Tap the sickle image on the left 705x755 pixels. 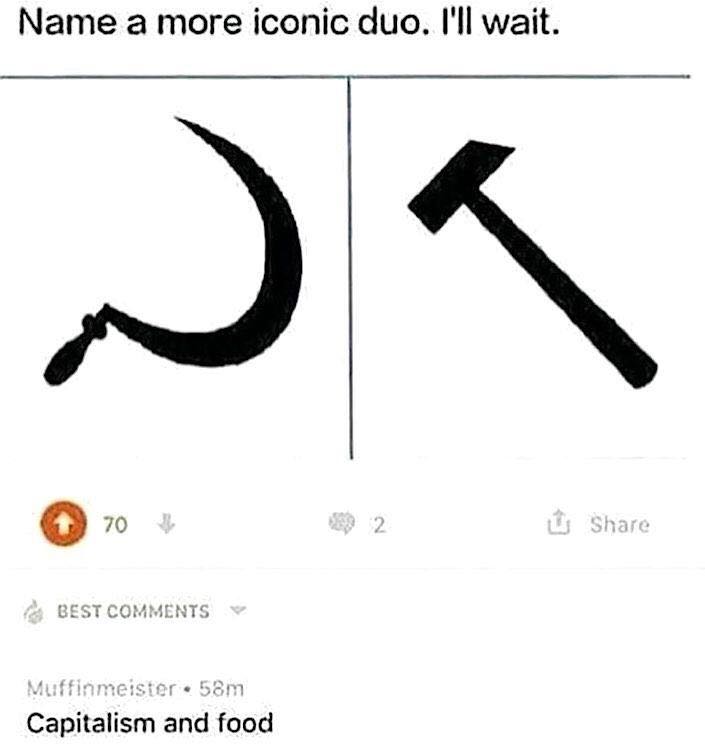[173, 250]
